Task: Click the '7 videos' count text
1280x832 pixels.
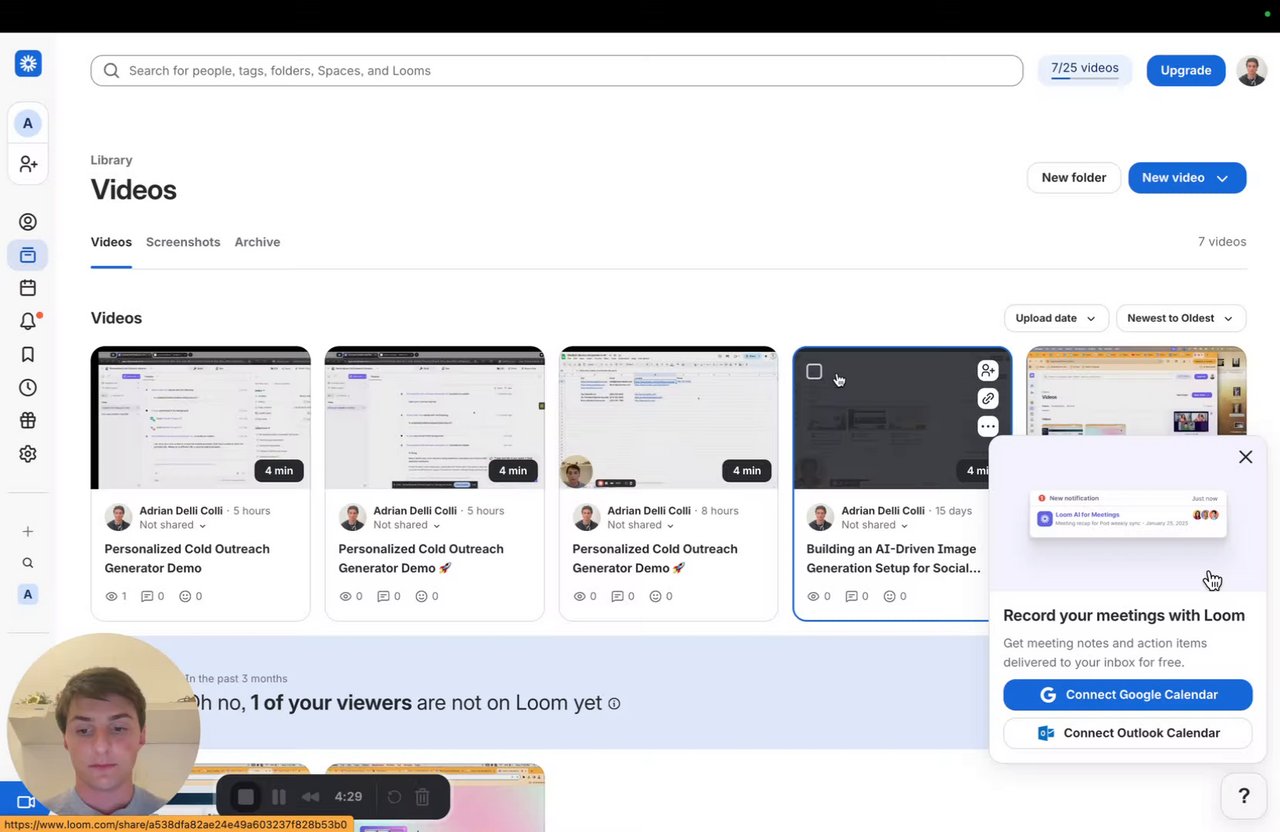Action: 1222,242
